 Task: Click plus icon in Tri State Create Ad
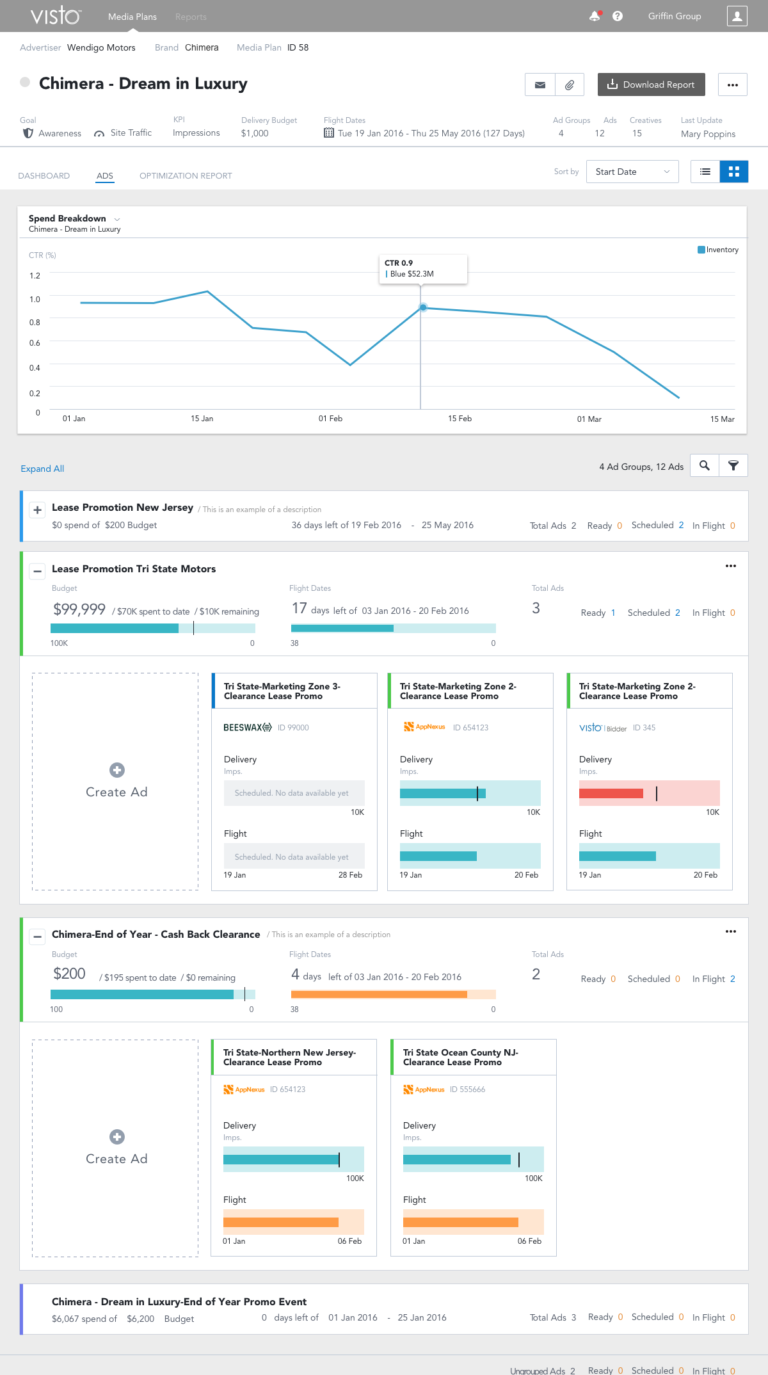116,770
